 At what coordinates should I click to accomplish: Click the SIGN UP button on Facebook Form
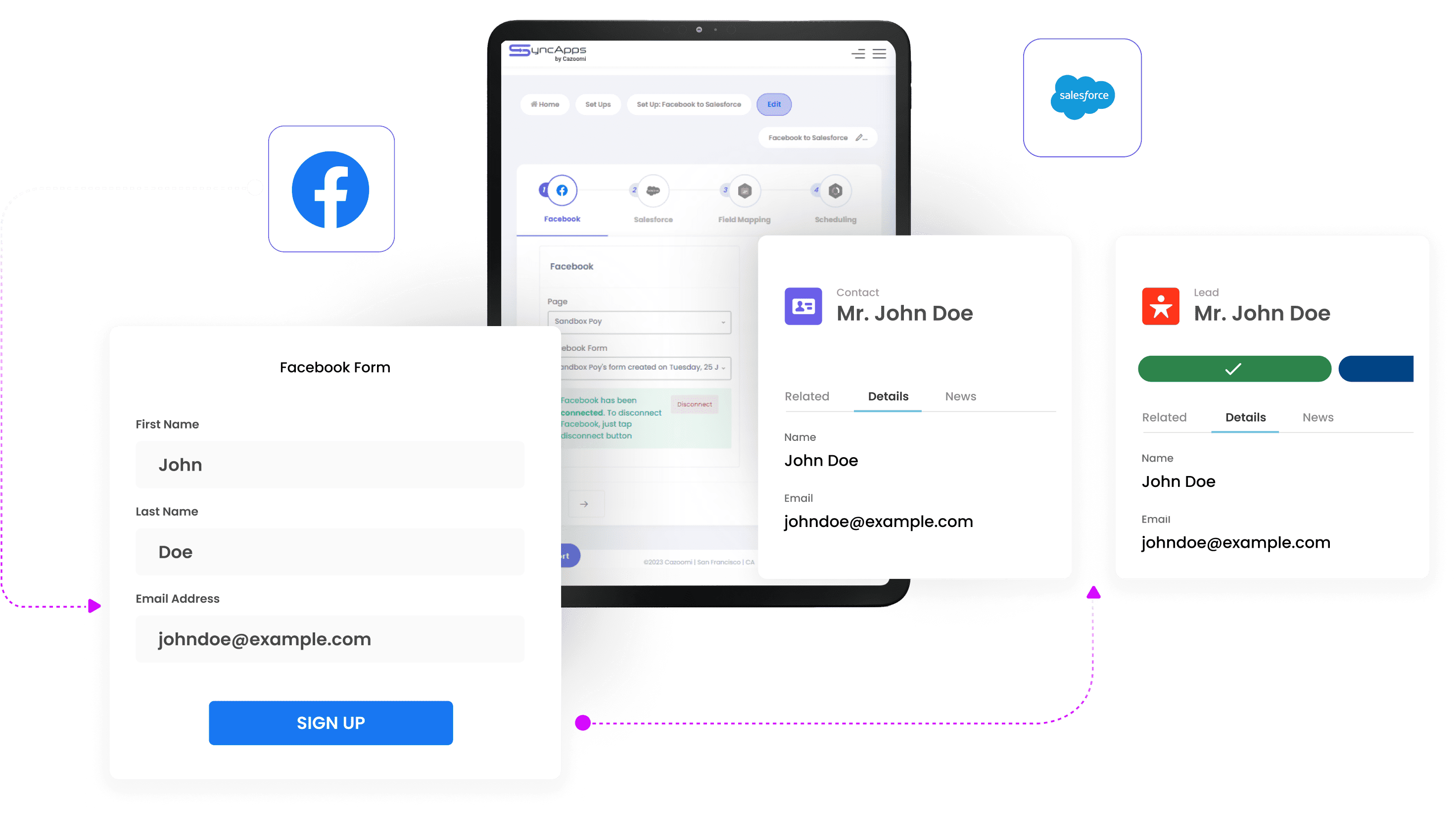tap(330, 722)
